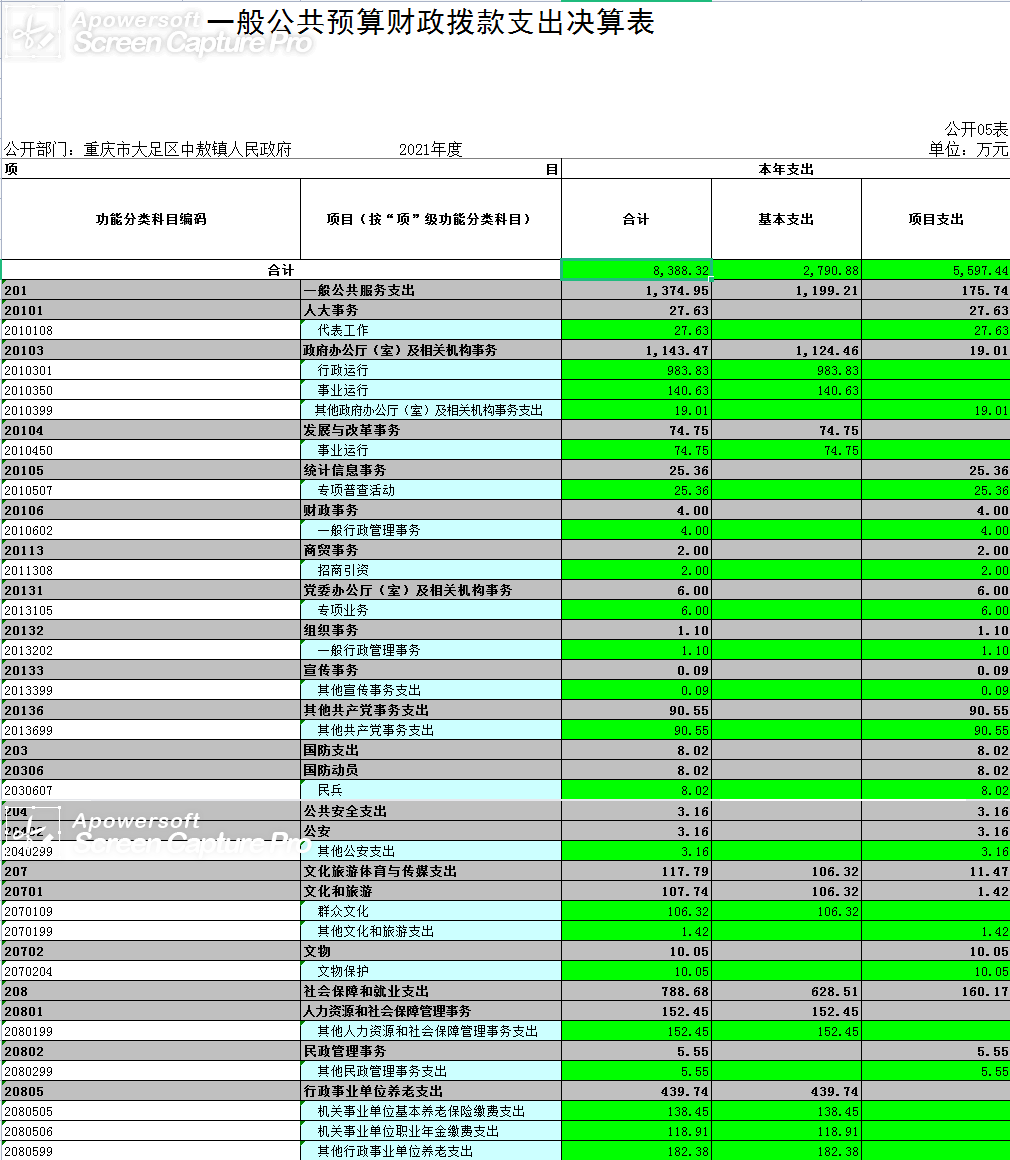
Task: Select the 本年支出 header cell
Action: click(786, 169)
